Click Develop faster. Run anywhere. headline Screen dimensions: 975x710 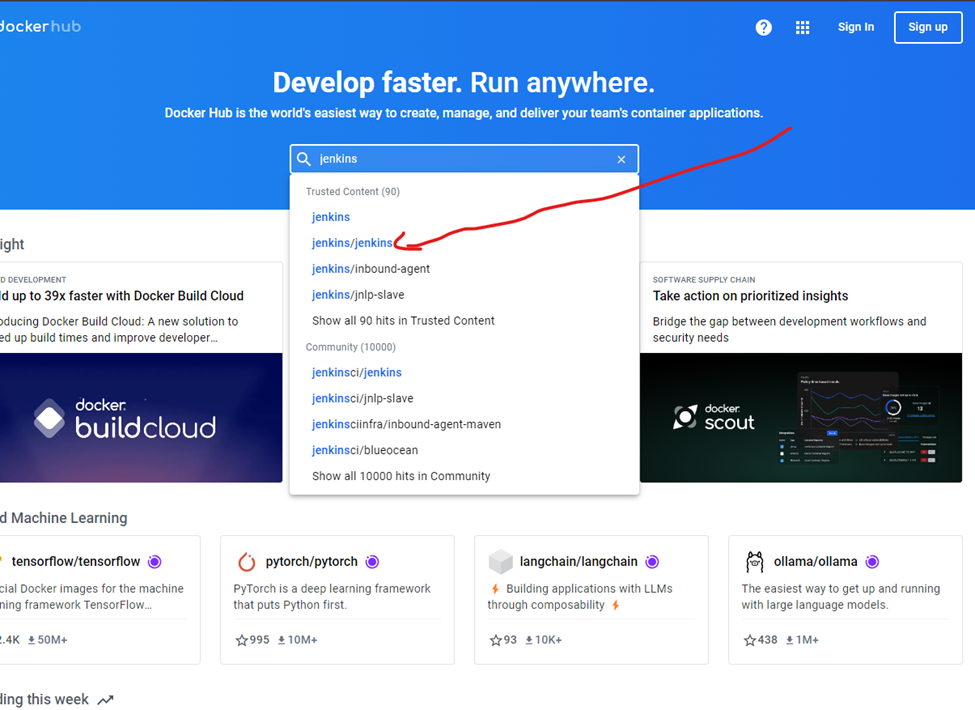point(464,83)
